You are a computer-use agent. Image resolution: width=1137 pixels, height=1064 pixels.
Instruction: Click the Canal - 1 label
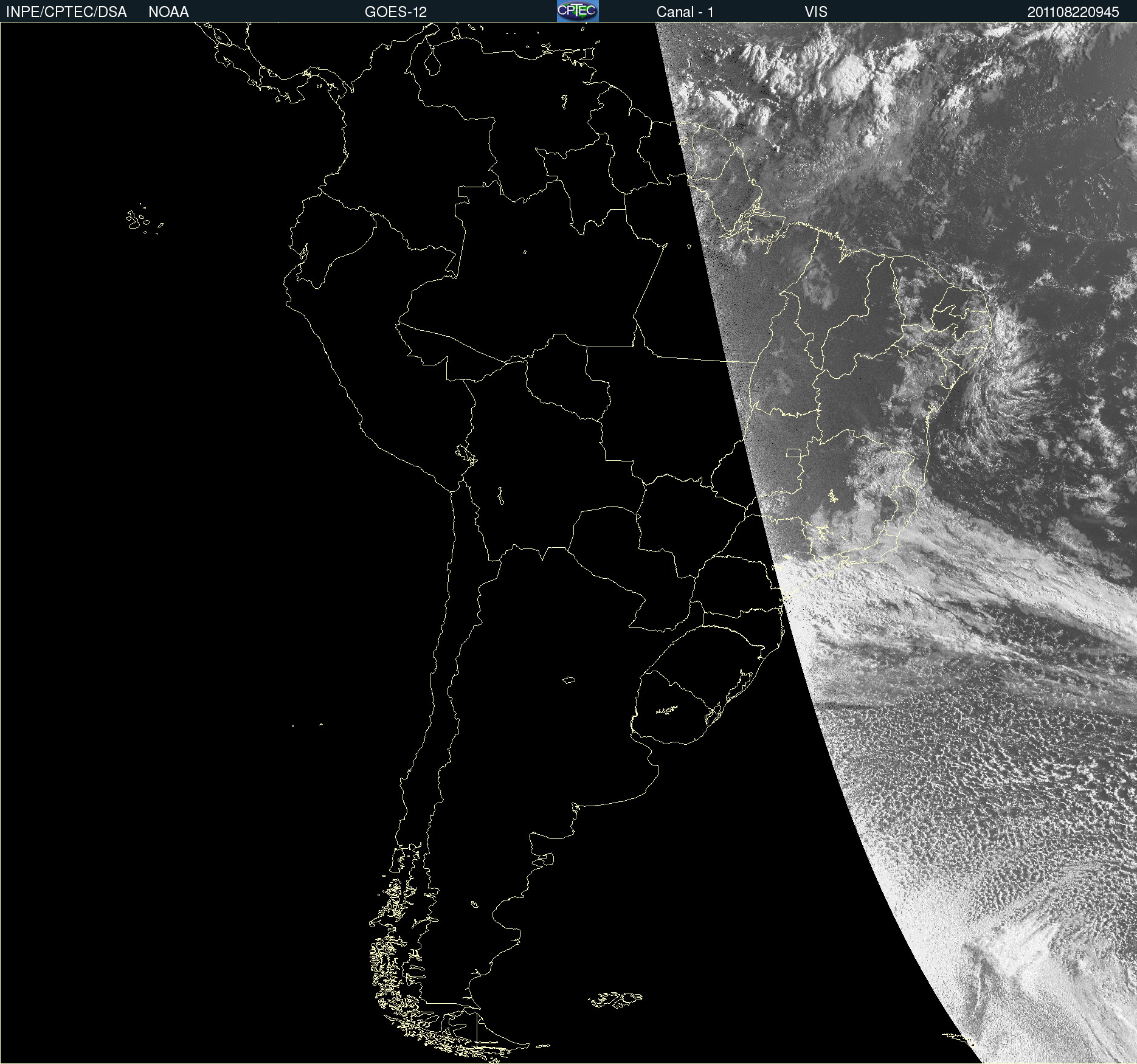685,12
